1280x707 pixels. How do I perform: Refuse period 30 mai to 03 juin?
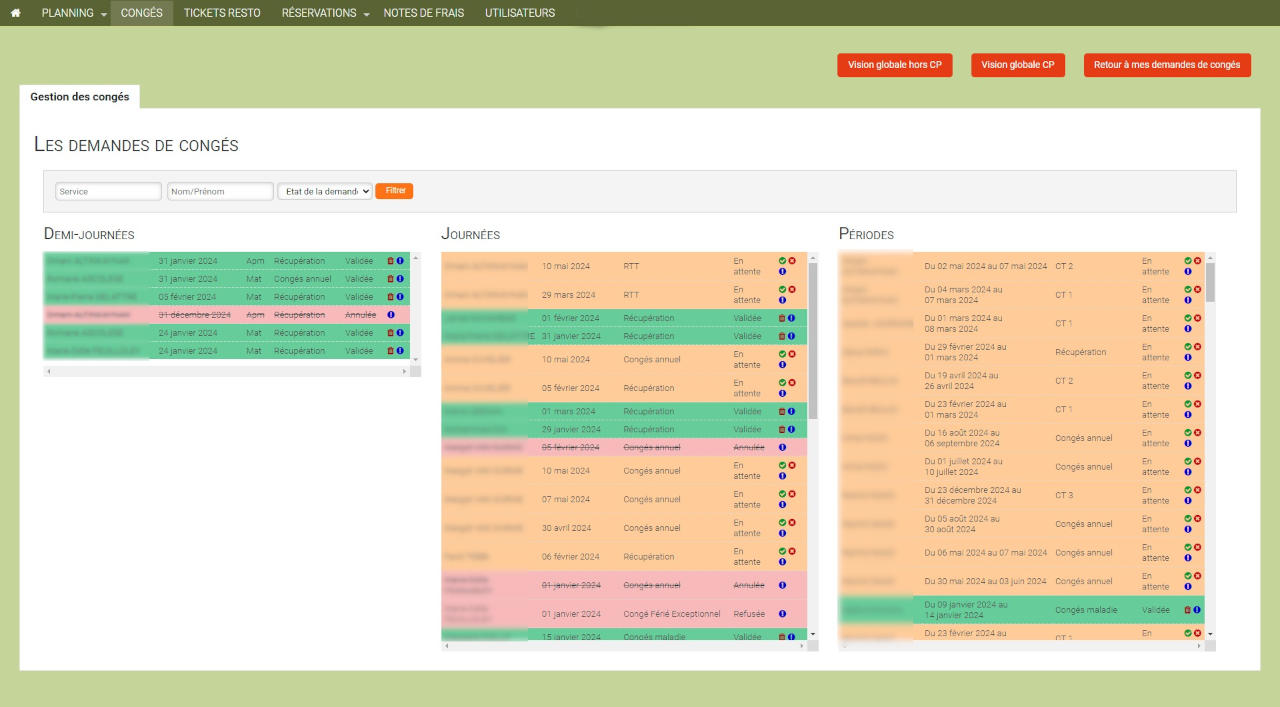[1197, 576]
